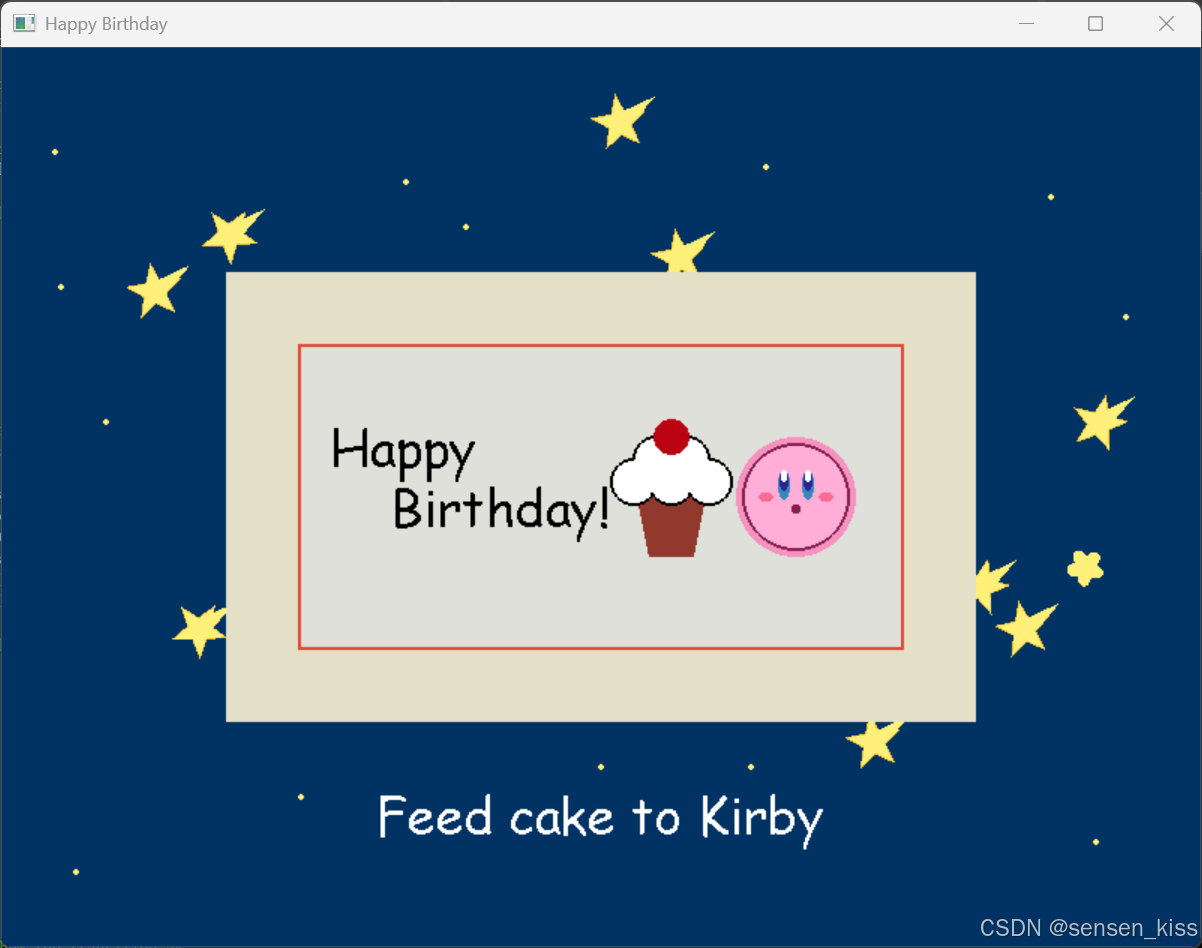Click the "Happy Birthday" window title text
Image resolution: width=1202 pixels, height=948 pixels.
[x=106, y=23]
